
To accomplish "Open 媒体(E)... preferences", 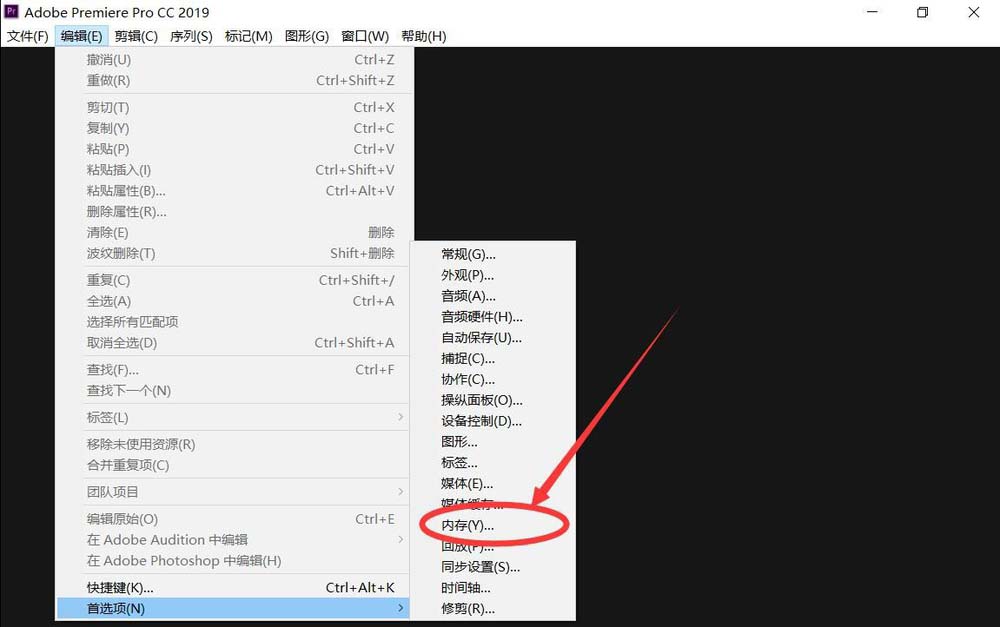I will click(492, 483).
